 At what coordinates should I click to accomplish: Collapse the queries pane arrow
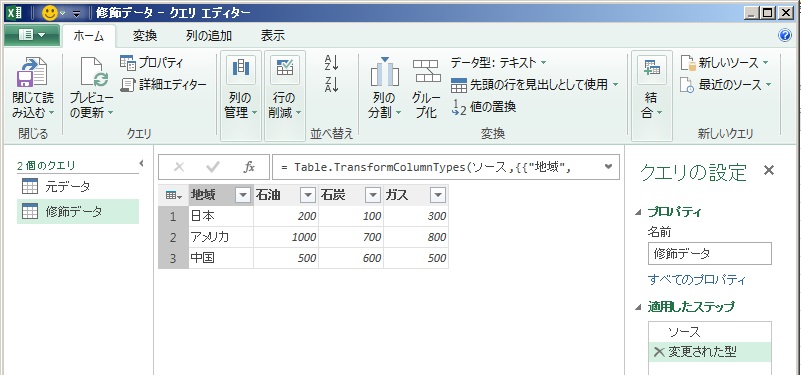[142, 163]
